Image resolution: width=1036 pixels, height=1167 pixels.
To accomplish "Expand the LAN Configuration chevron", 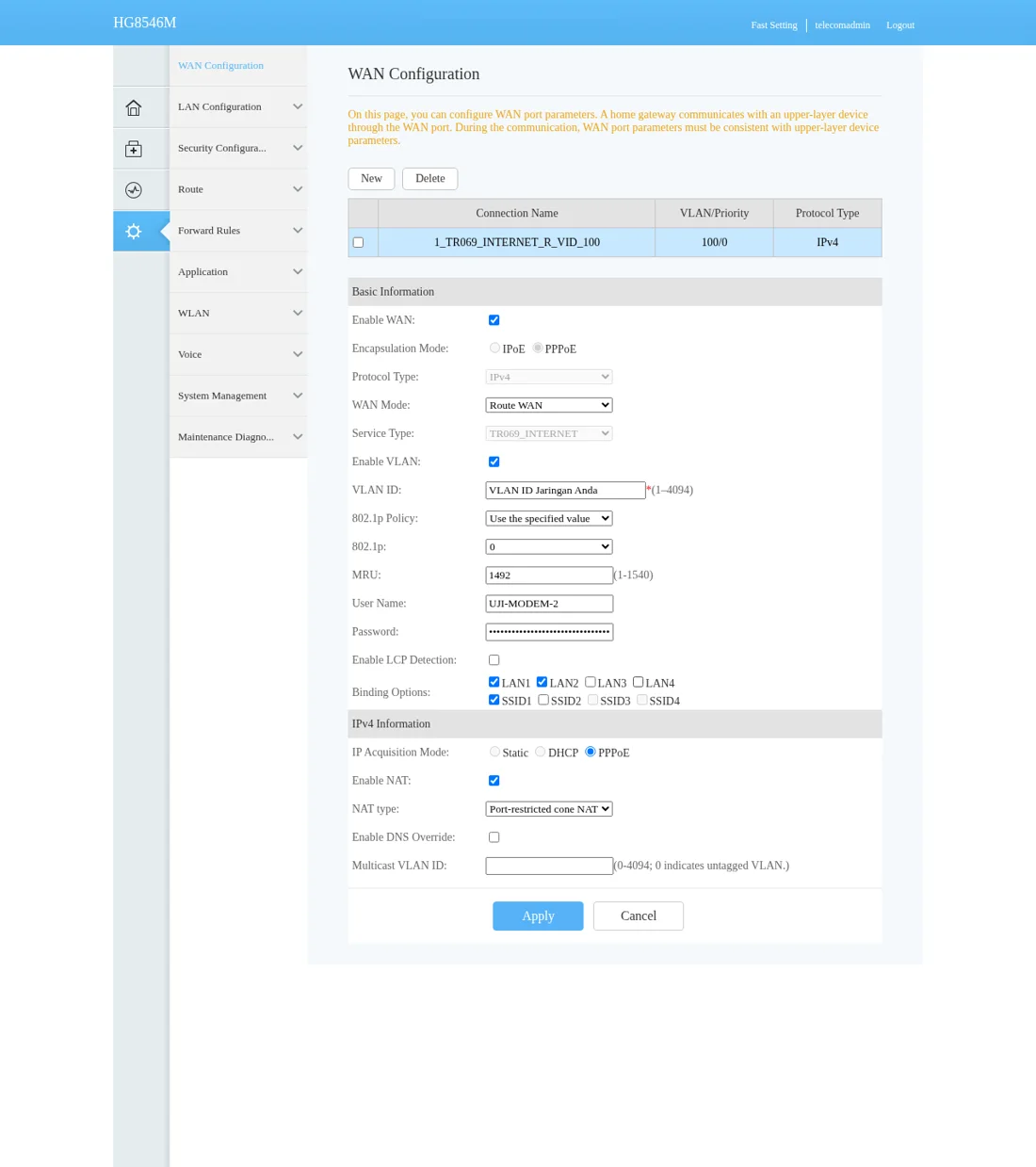I will [298, 106].
